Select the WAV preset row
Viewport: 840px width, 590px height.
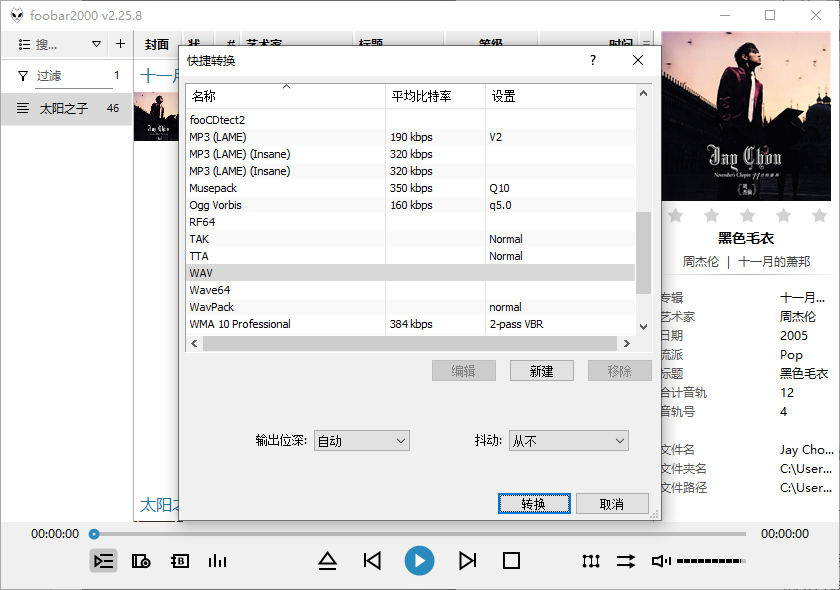[410, 273]
